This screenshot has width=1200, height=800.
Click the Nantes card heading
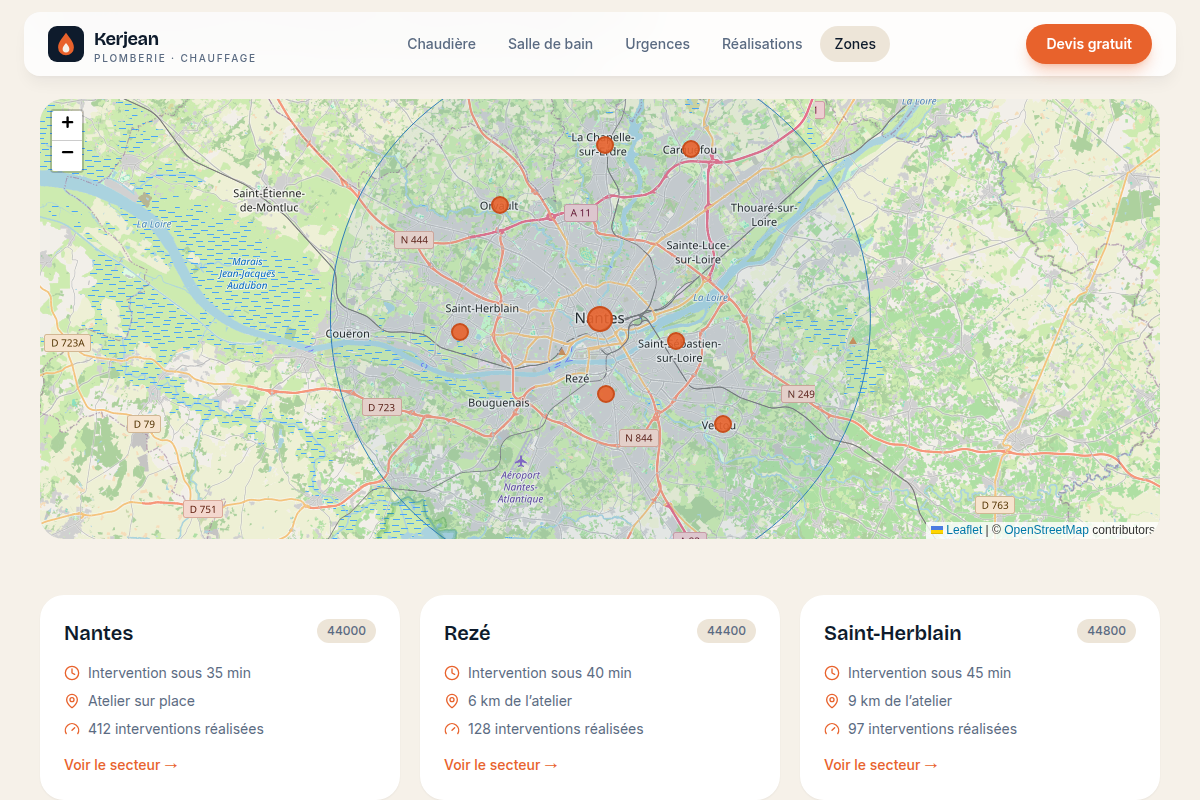[x=99, y=633]
